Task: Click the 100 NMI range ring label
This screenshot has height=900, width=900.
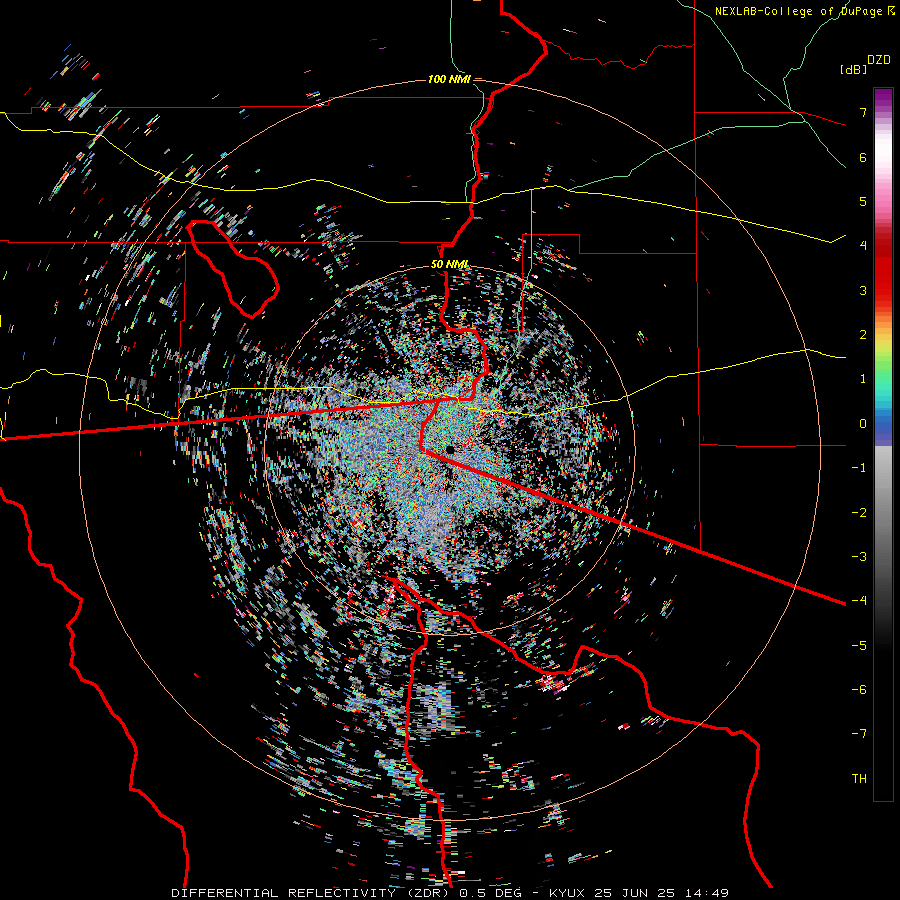Action: (449, 79)
